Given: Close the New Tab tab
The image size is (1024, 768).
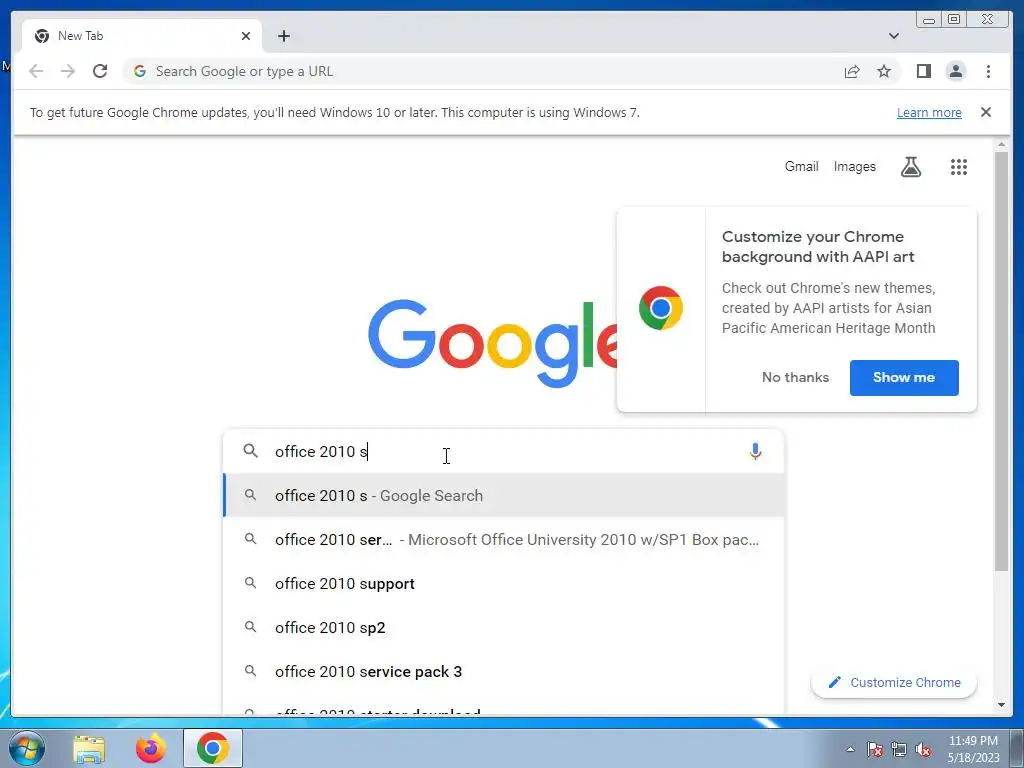Looking at the screenshot, I should 246,36.
